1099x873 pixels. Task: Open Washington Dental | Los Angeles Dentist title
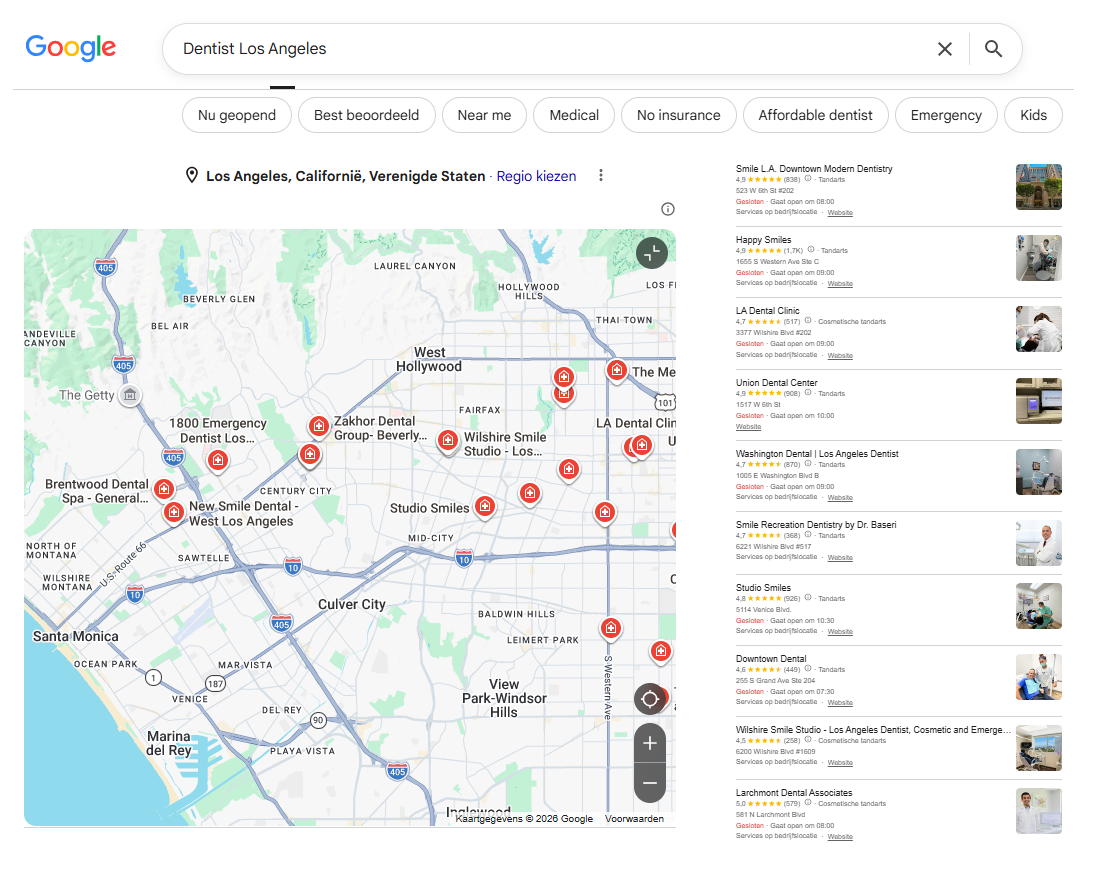pos(817,454)
